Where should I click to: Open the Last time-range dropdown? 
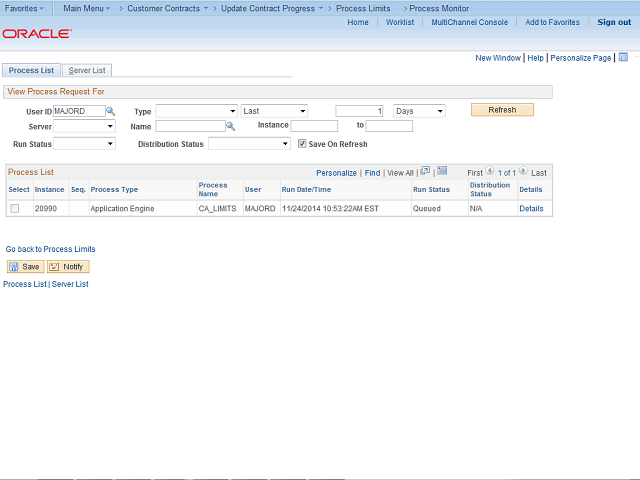click(274, 111)
